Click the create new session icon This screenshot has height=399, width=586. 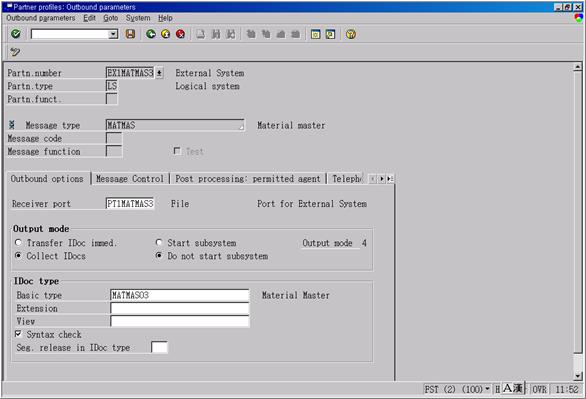[x=315, y=34]
